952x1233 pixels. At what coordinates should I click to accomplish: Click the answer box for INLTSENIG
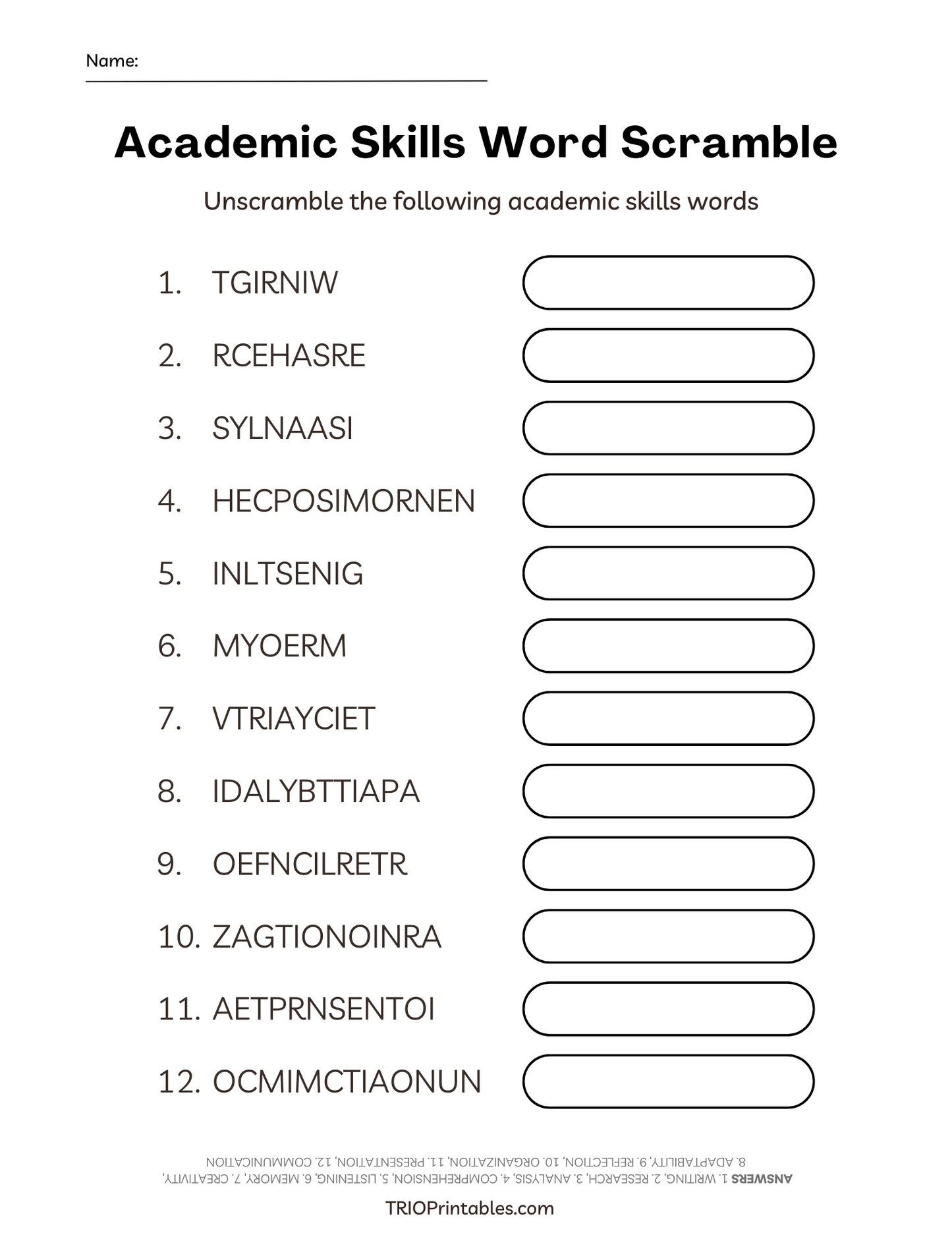point(668,573)
